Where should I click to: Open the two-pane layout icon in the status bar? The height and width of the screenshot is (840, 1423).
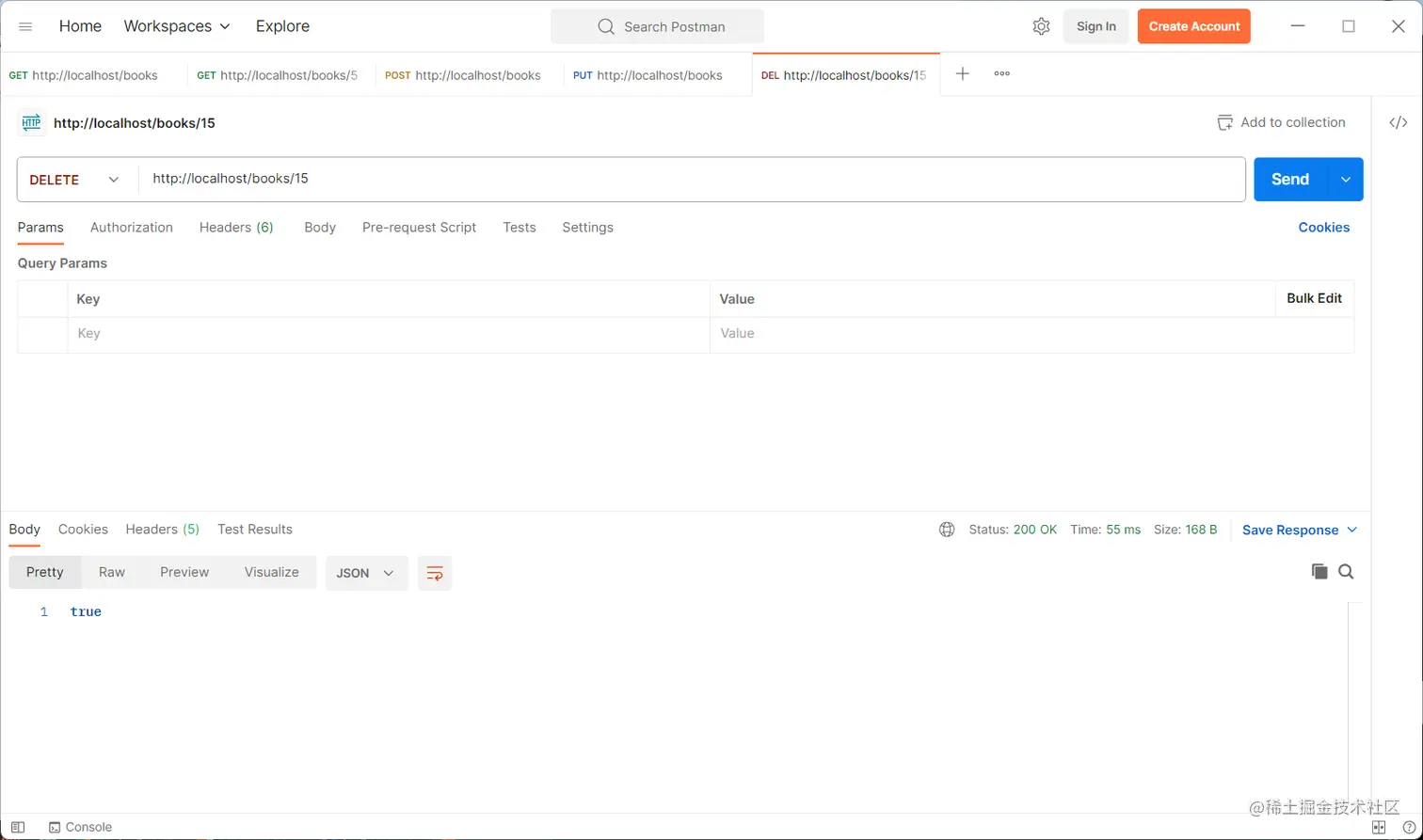1379,827
